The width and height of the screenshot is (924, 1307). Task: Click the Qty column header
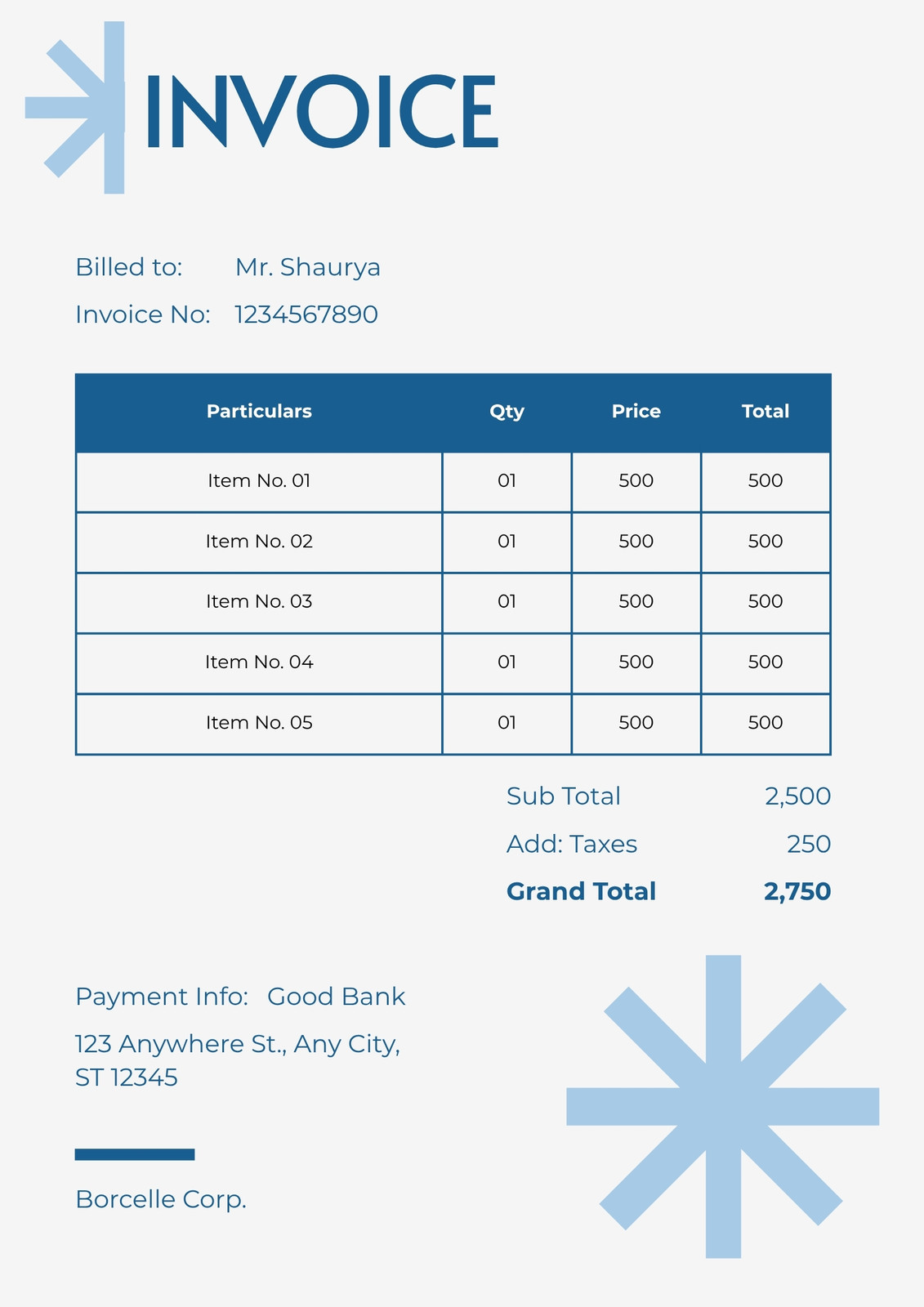pyautogui.click(x=507, y=412)
